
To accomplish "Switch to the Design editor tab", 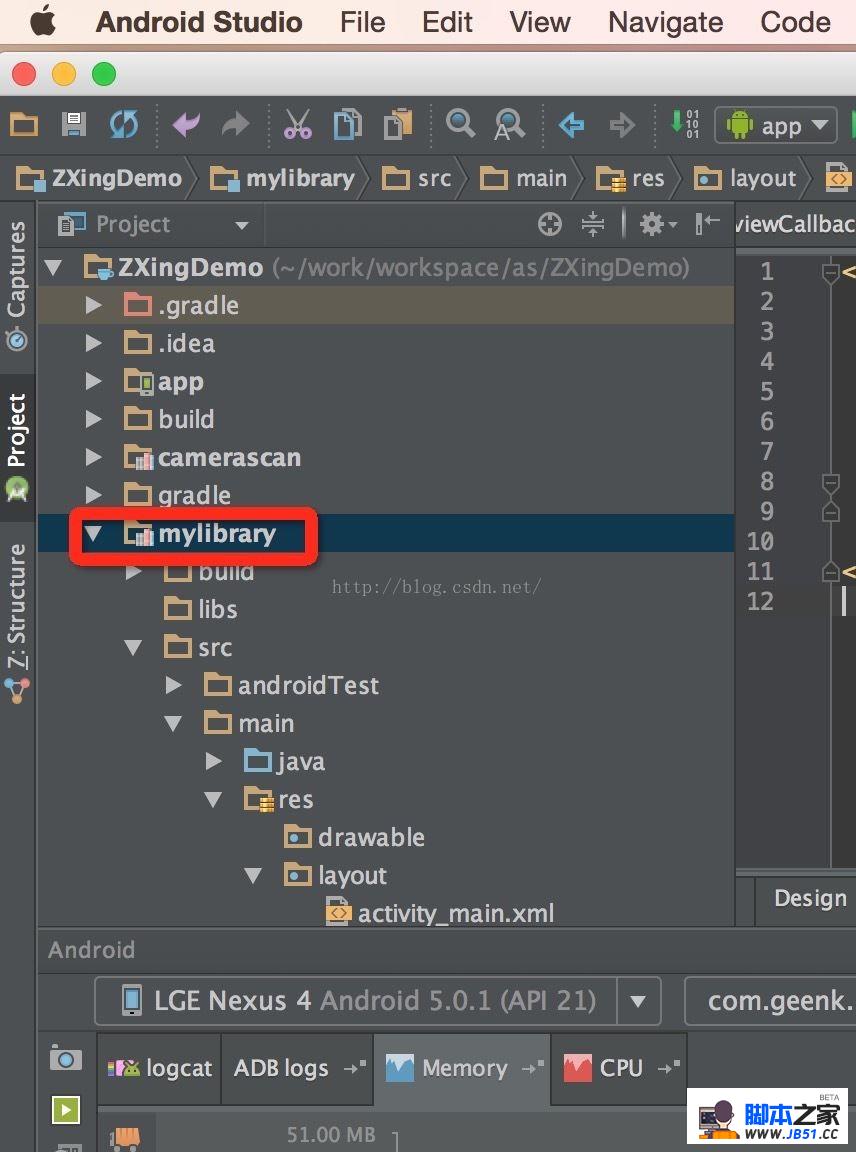I will tap(810, 898).
